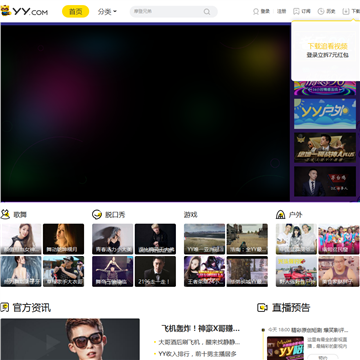Image resolution: width=360 pixels, height=360 pixels.
Task: Open the 歌舞 category heading
Action: [20, 215]
